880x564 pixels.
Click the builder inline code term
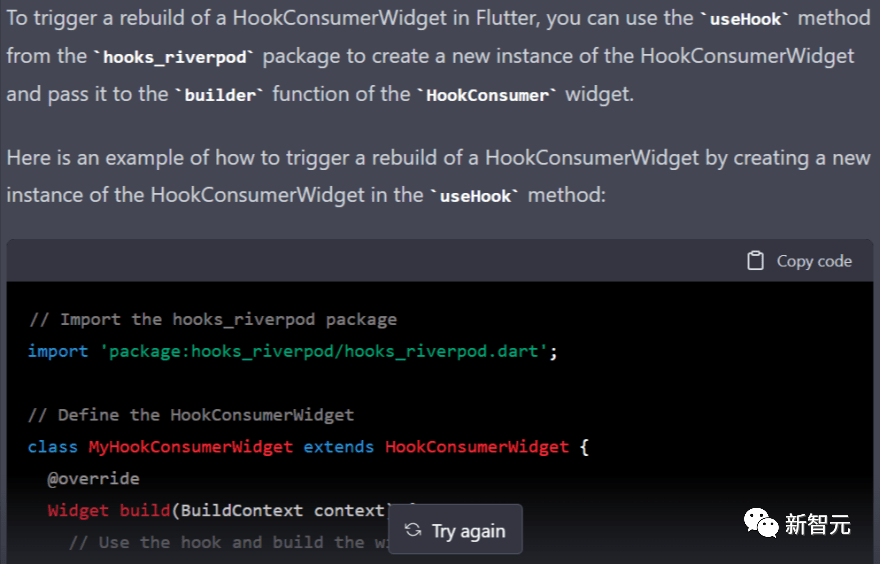(x=220, y=95)
